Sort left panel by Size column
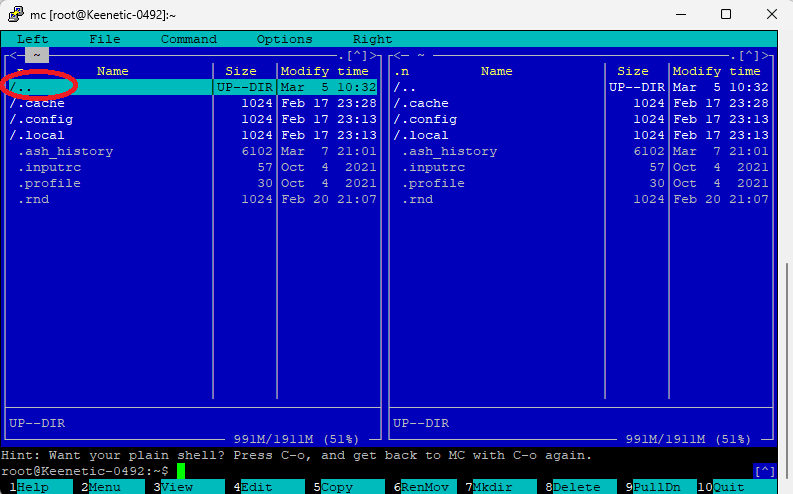Screen dimensions: 793x494 pos(241,71)
